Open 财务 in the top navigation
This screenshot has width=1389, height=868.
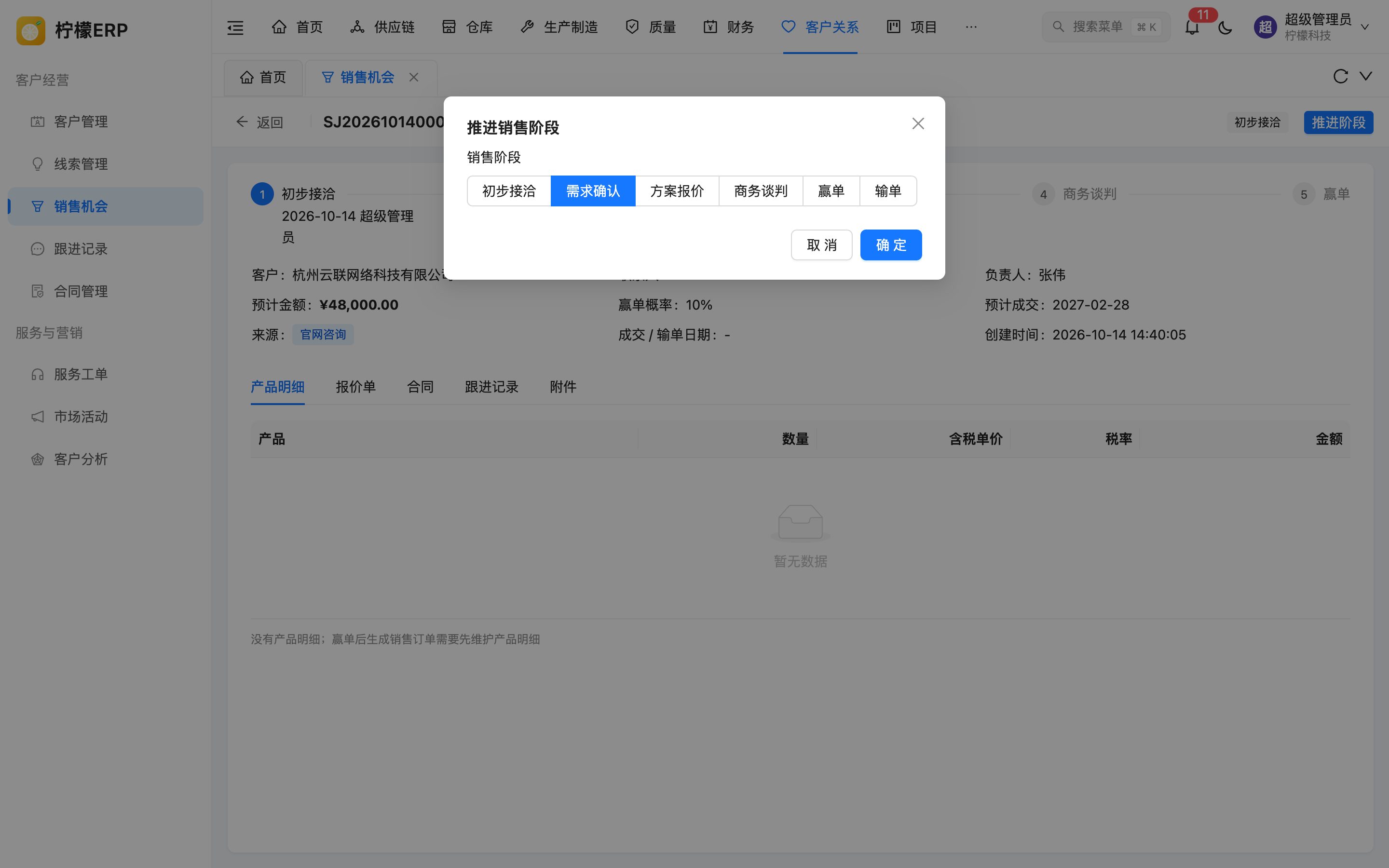pos(729,27)
